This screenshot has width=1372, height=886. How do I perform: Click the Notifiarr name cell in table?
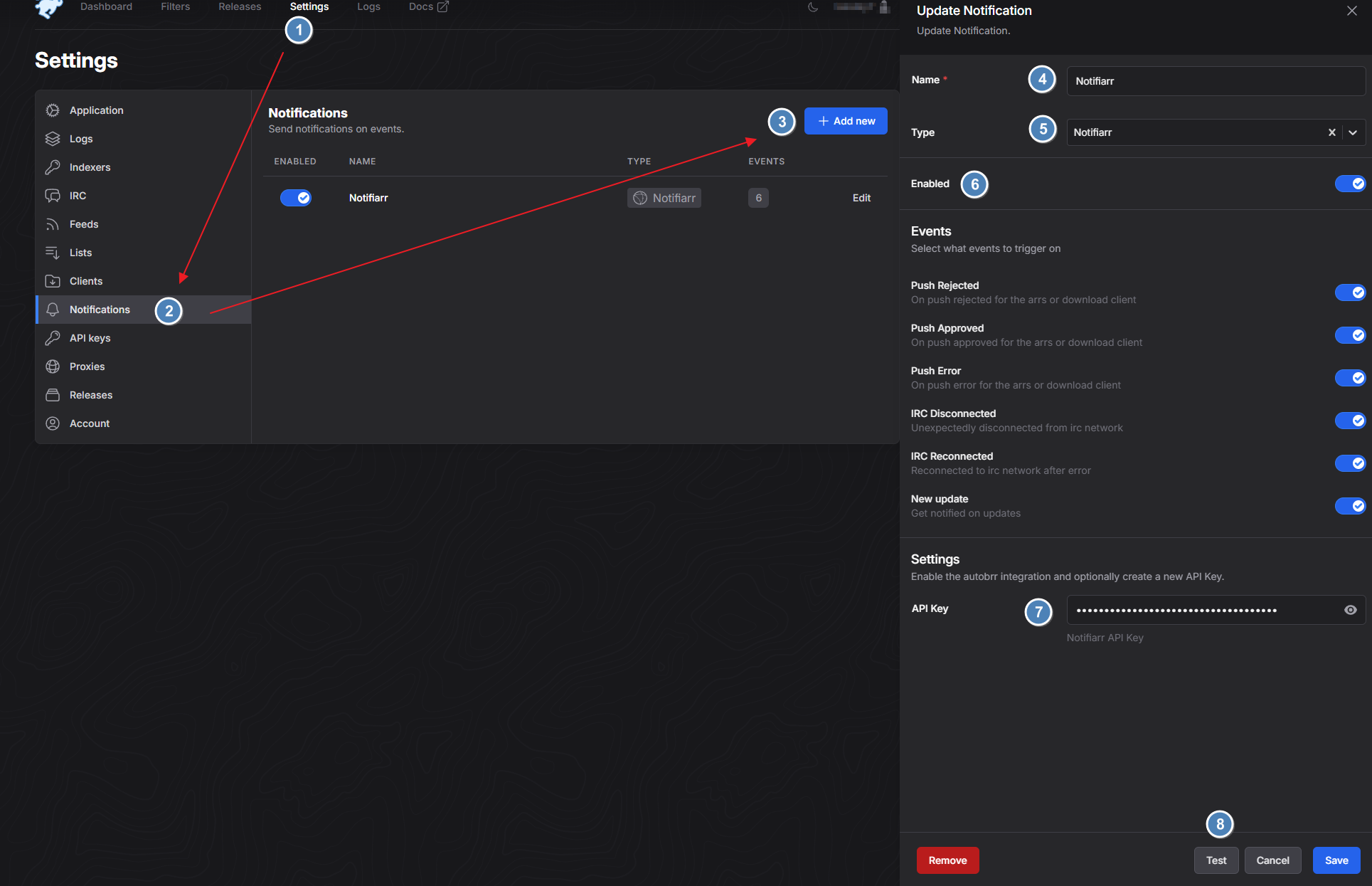[368, 198]
